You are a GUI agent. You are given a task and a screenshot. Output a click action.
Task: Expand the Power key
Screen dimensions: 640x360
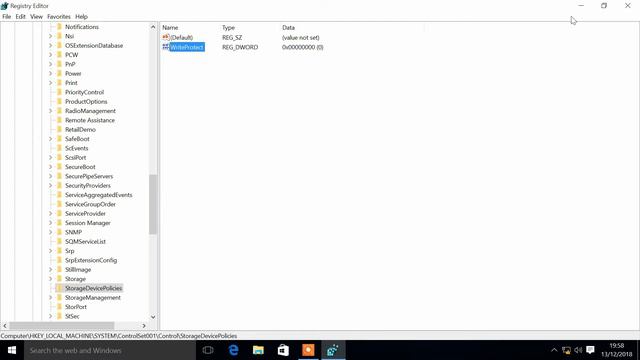51,74
